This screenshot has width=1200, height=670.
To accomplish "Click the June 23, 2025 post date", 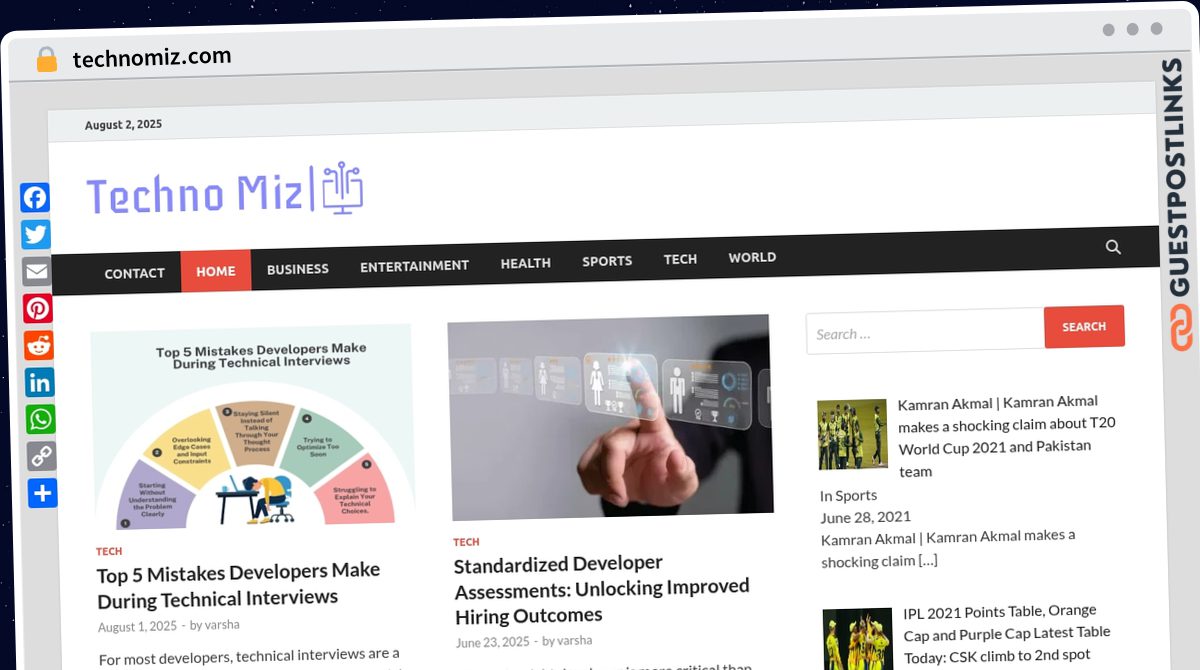I will click(493, 643).
